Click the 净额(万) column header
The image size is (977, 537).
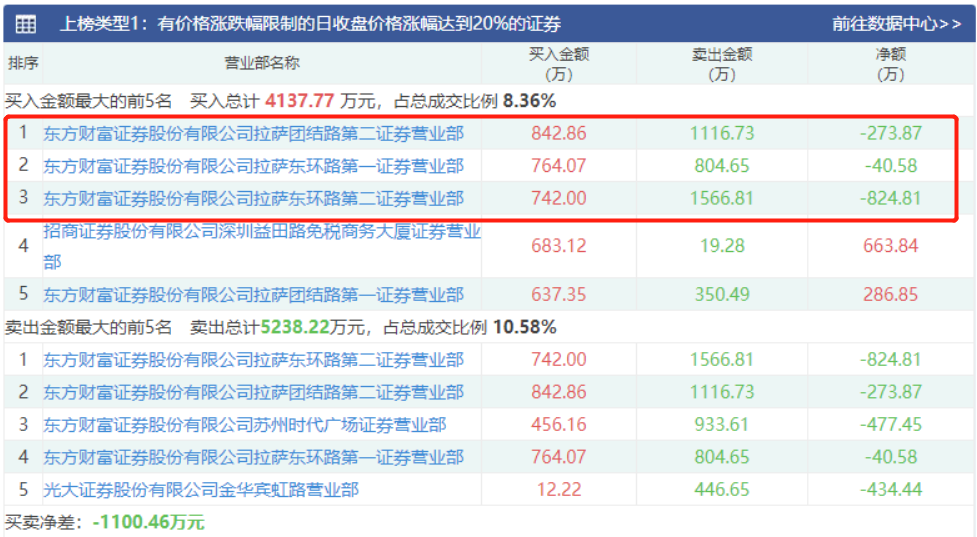click(x=890, y=64)
